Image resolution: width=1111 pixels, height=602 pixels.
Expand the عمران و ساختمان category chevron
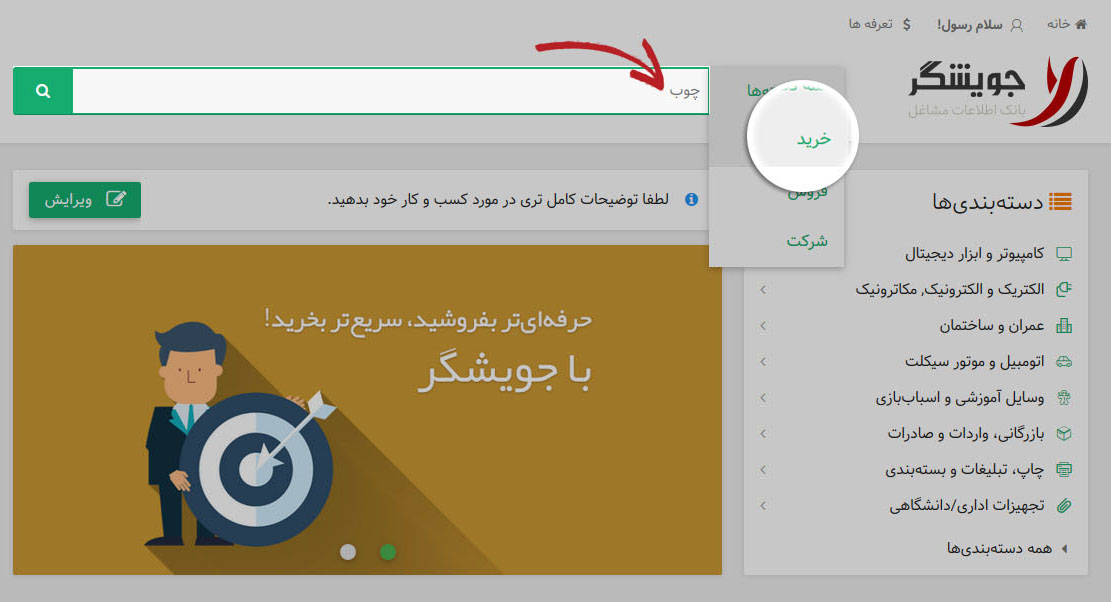(x=763, y=326)
